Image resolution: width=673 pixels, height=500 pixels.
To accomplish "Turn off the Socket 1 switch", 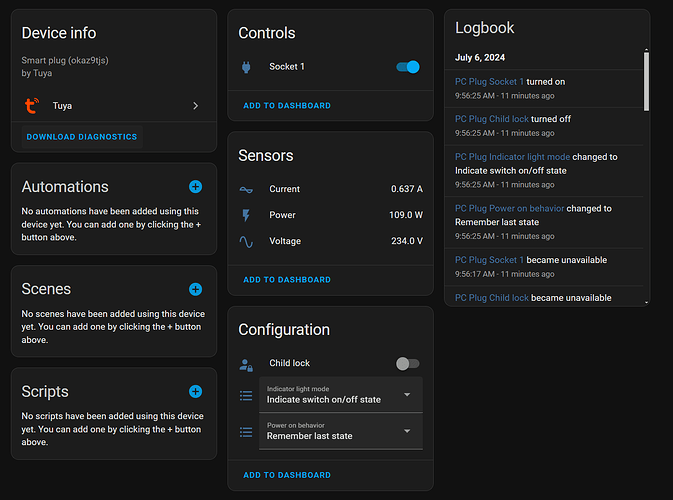I will coord(407,67).
